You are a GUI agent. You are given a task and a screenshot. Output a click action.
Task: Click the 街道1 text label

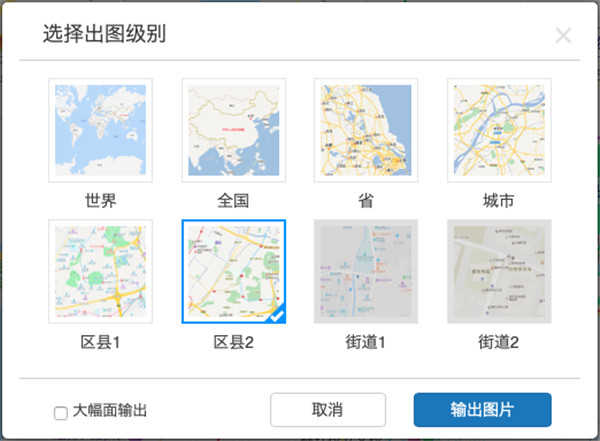(366, 342)
